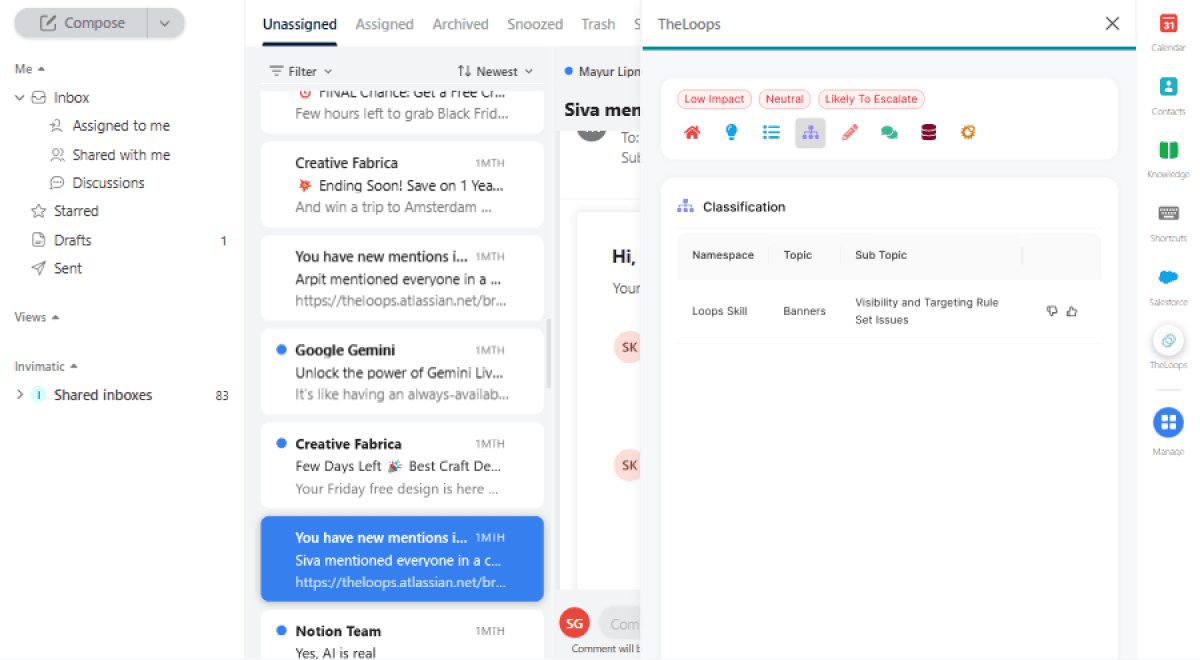Viewport: 1200px width, 660px height.
Task: Close TheLoops panel
Action: (x=1112, y=24)
